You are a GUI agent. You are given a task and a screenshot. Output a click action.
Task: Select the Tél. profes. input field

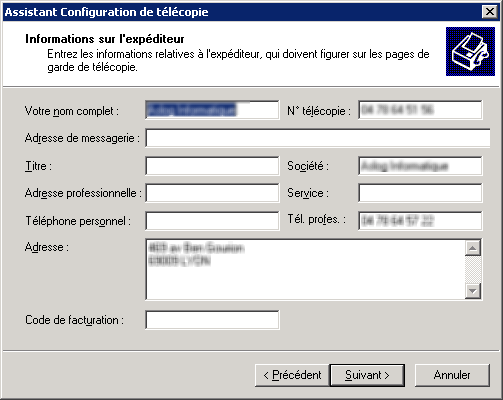coord(420,221)
